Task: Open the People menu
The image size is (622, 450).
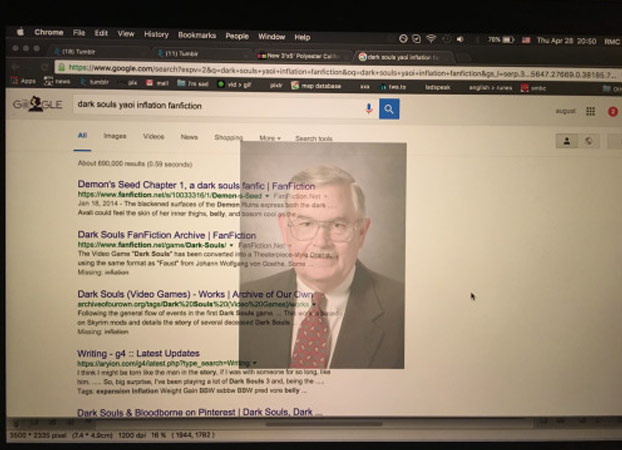Action: pos(237,36)
